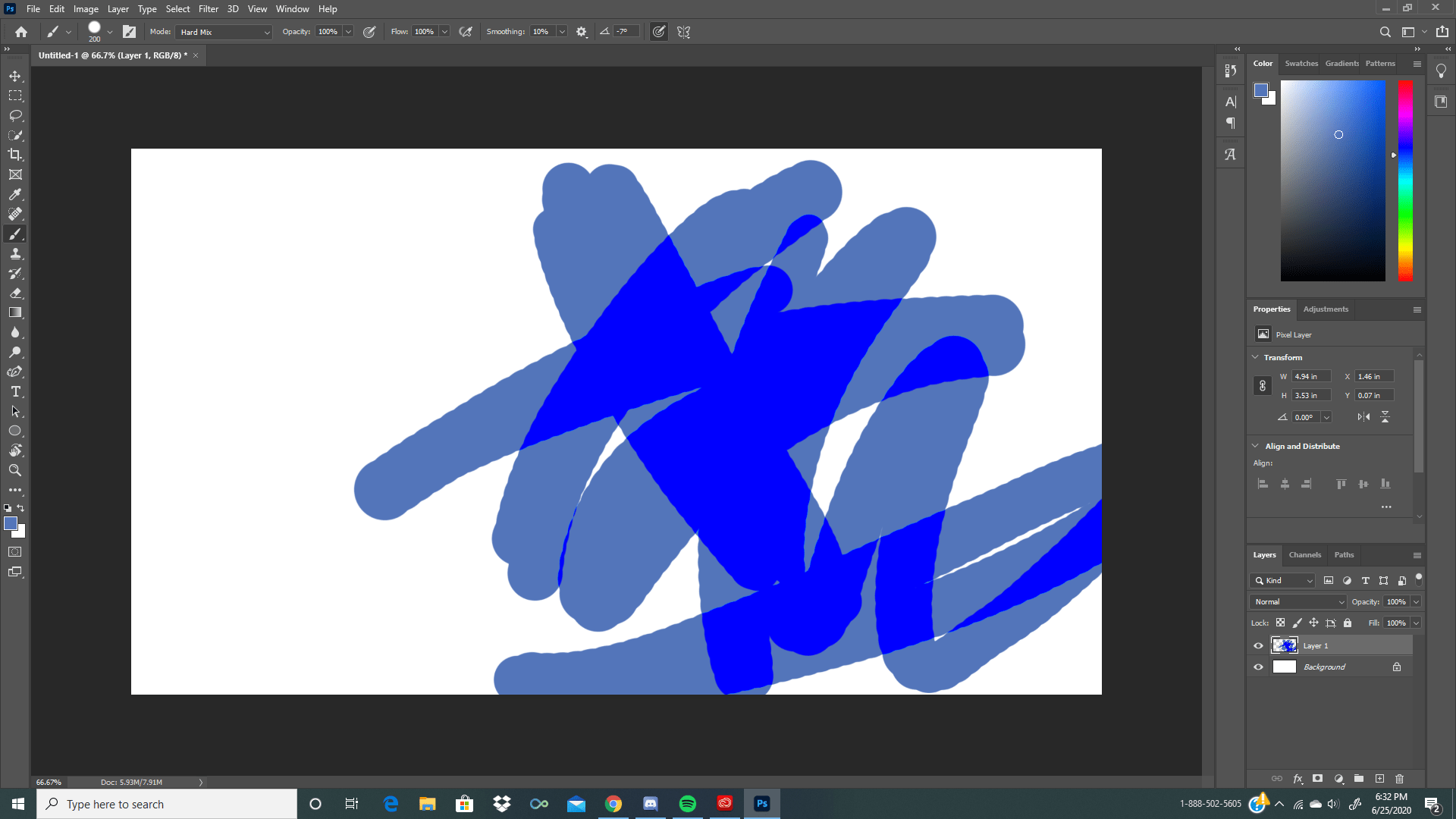The image size is (1456, 819).
Task: Activate the Crop tool
Action: [15, 154]
